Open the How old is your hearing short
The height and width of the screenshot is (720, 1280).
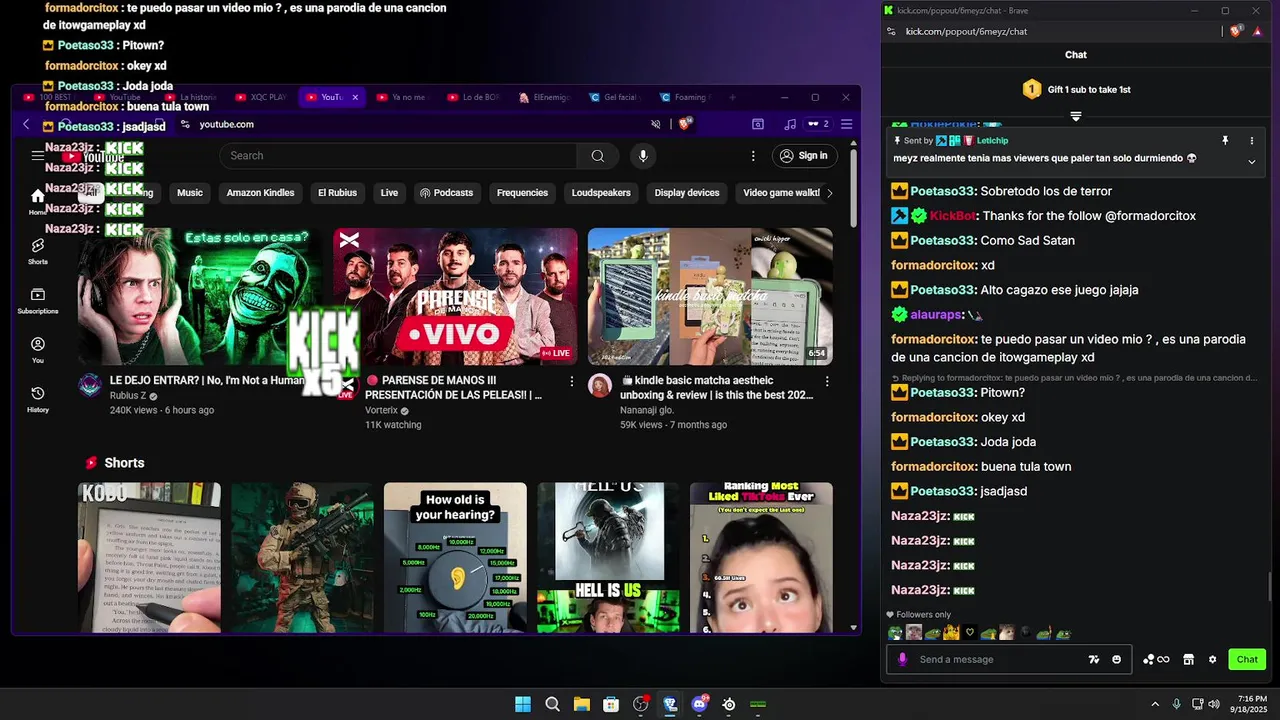455,558
